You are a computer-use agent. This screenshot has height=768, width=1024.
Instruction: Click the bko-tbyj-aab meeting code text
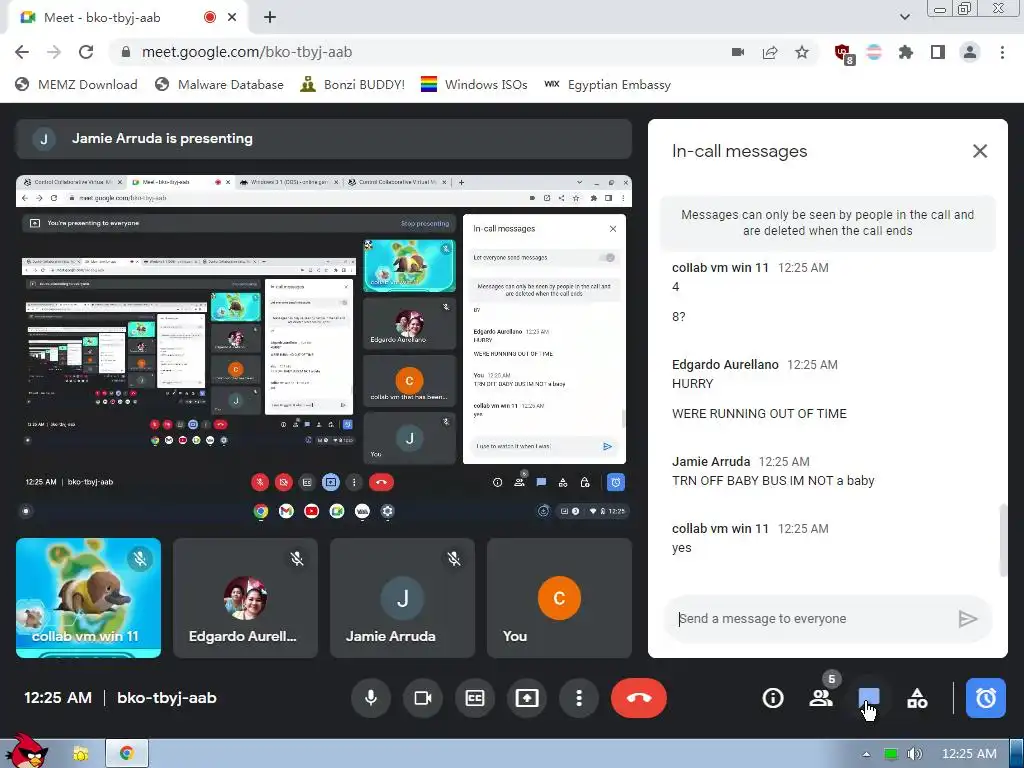point(167,698)
